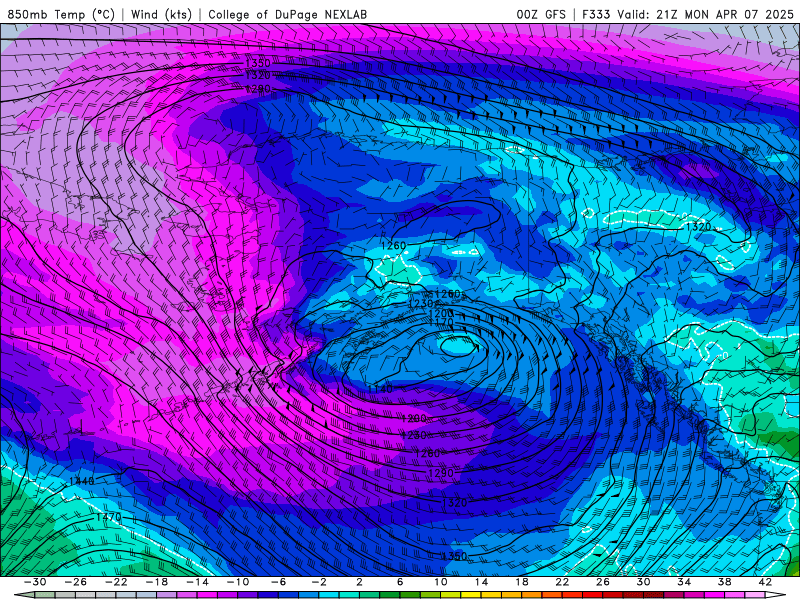
Task: Select the 22 degree scale label
Action: [562, 582]
